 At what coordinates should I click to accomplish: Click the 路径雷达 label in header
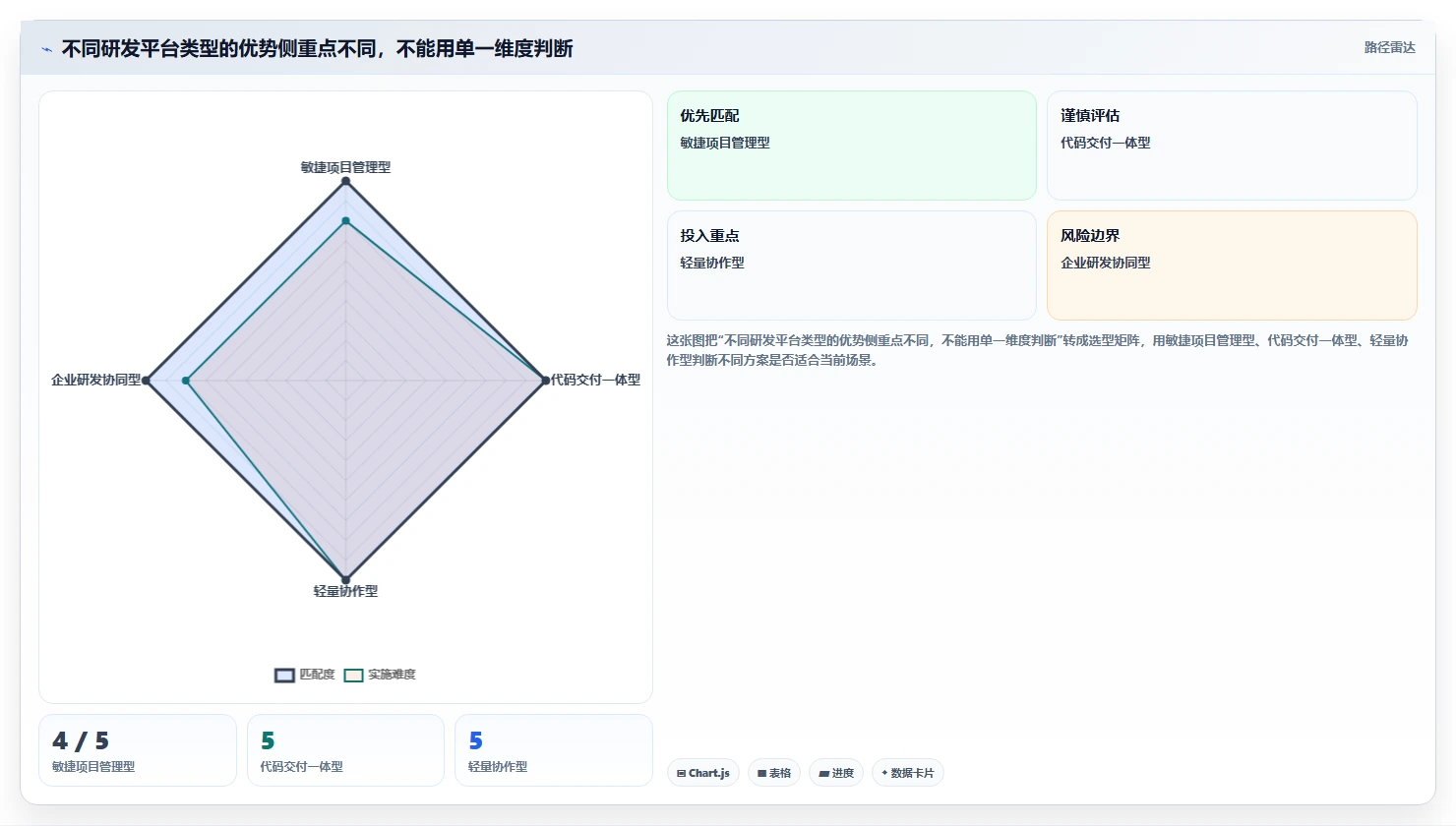point(1389,47)
